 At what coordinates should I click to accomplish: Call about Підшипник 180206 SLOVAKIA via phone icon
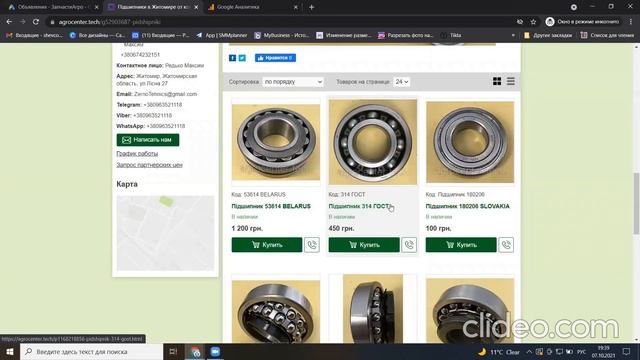(506, 245)
